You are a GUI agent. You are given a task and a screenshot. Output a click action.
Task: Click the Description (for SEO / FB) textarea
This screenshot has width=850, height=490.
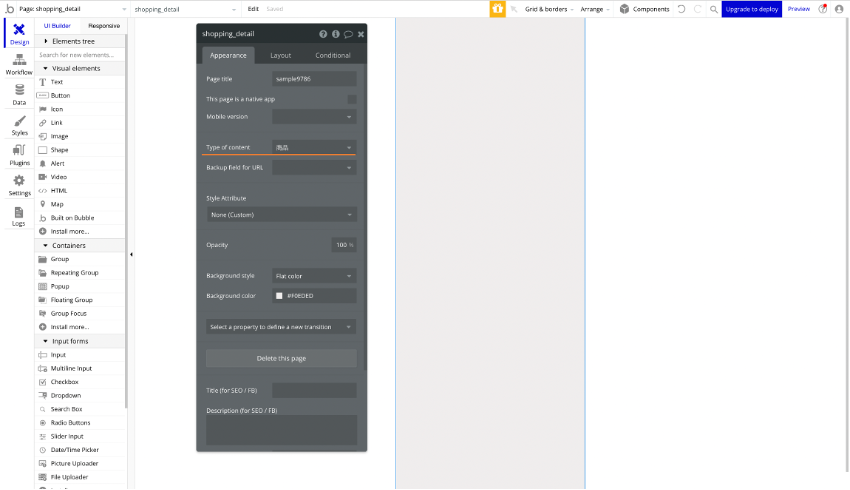(281, 430)
